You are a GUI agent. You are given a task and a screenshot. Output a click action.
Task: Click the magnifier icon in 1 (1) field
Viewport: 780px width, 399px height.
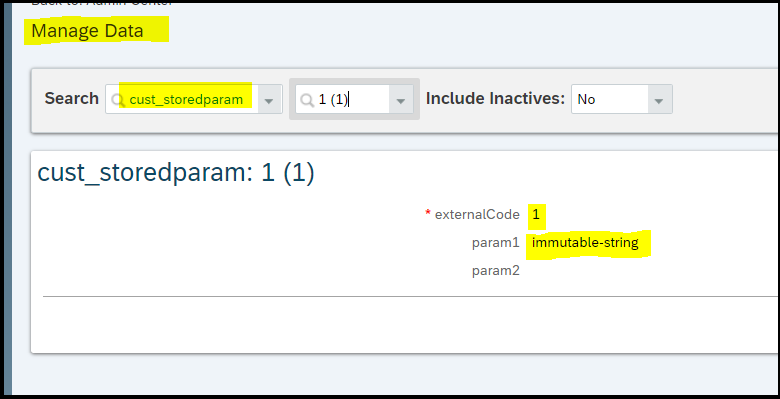[307, 100]
